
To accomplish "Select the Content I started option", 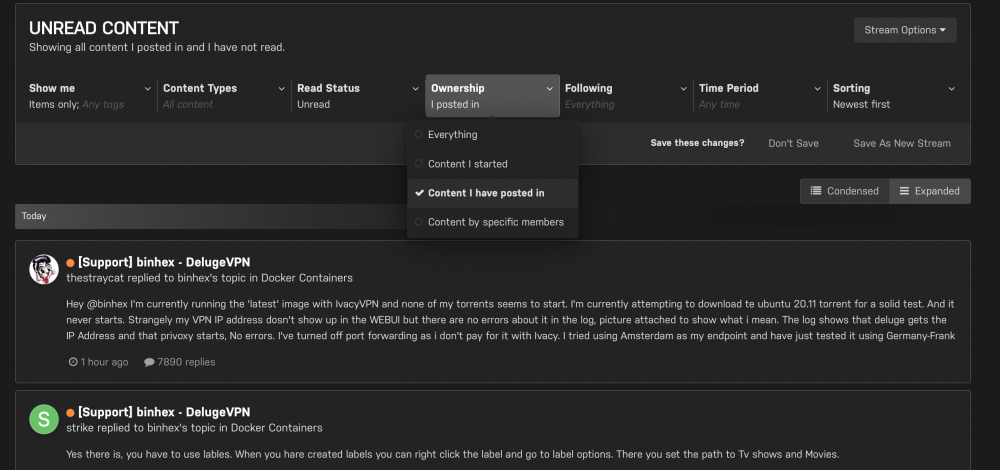I will (x=493, y=164).
